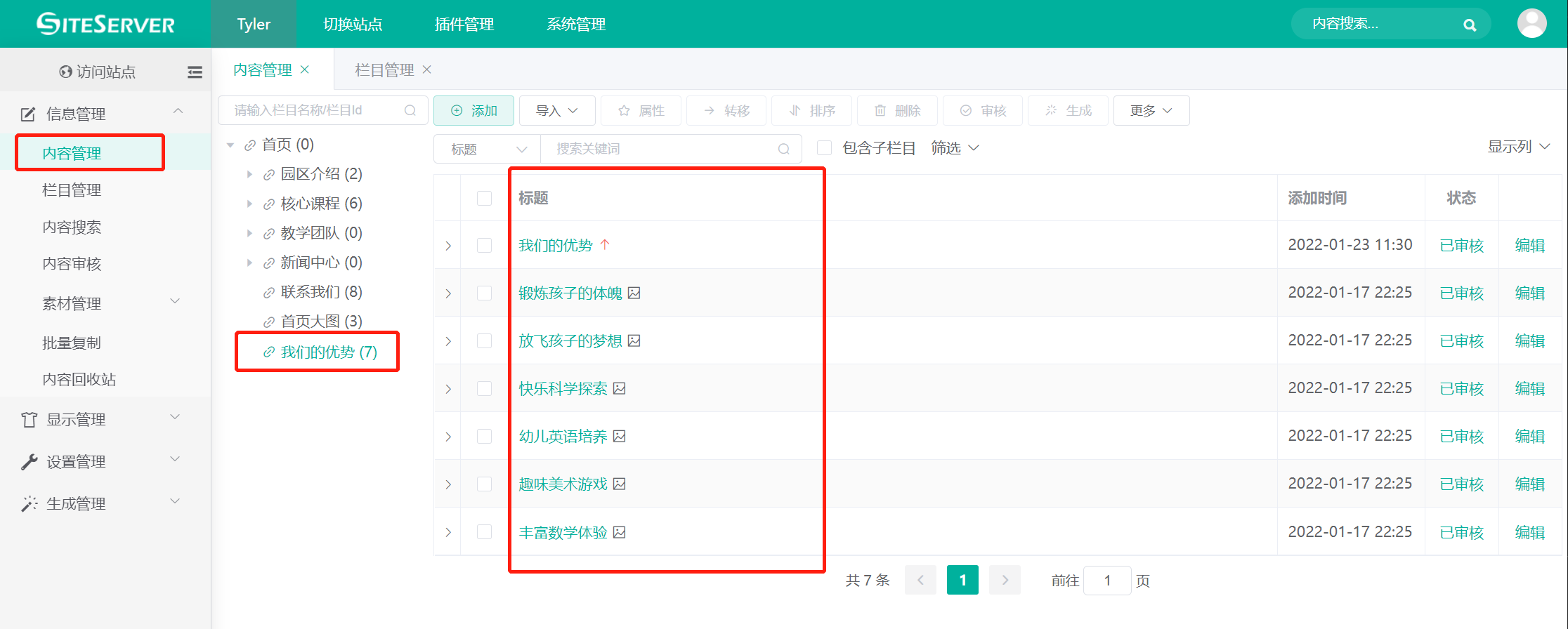The height and width of the screenshot is (629, 1568).
Task: Click the top arrow icon beside 我们的优势 title
Action: pyautogui.click(x=605, y=245)
